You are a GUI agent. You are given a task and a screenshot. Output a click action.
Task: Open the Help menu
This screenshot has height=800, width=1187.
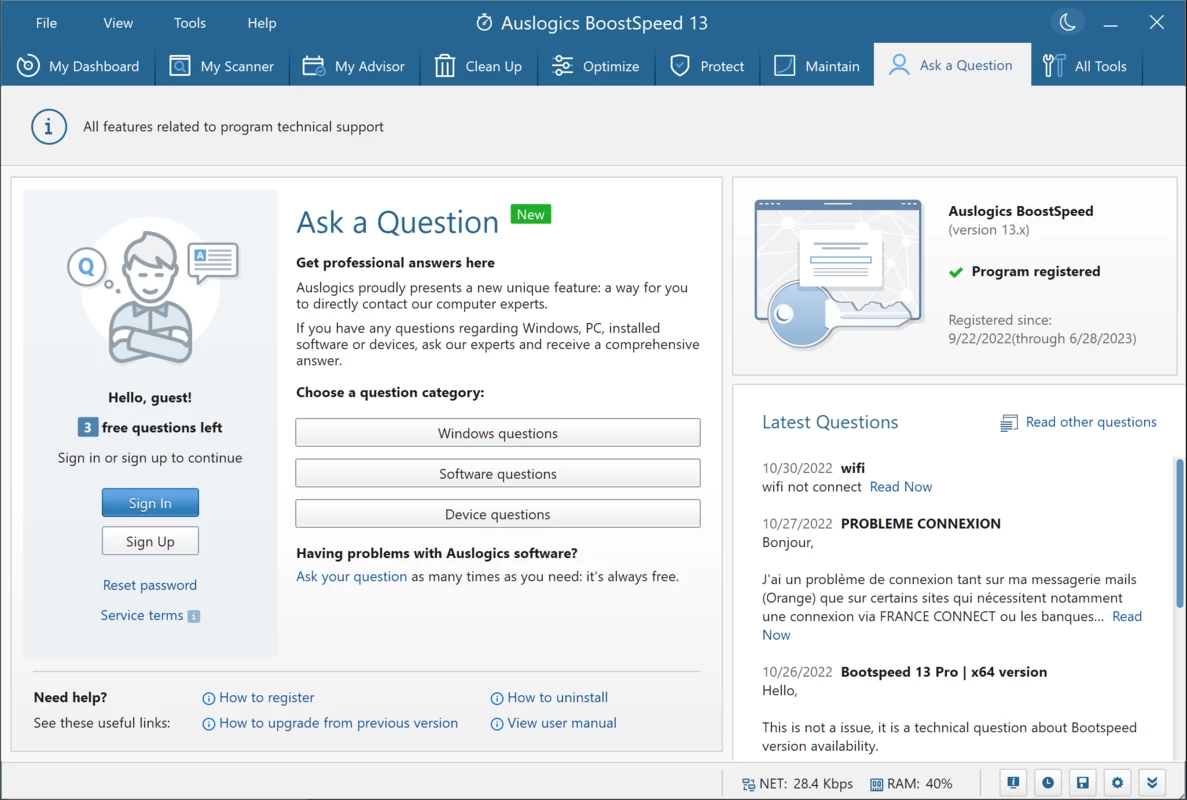[262, 23]
